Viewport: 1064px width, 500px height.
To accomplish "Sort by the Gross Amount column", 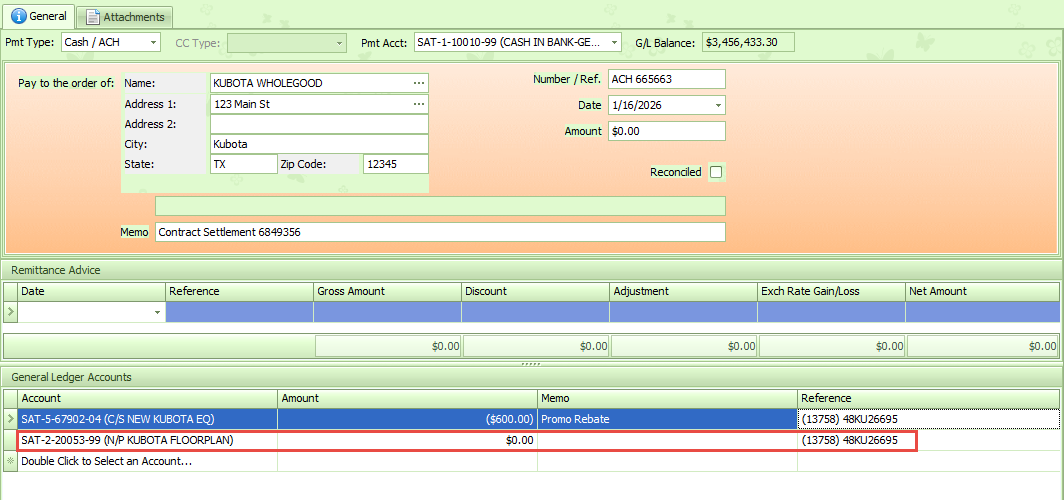I will pos(387,291).
